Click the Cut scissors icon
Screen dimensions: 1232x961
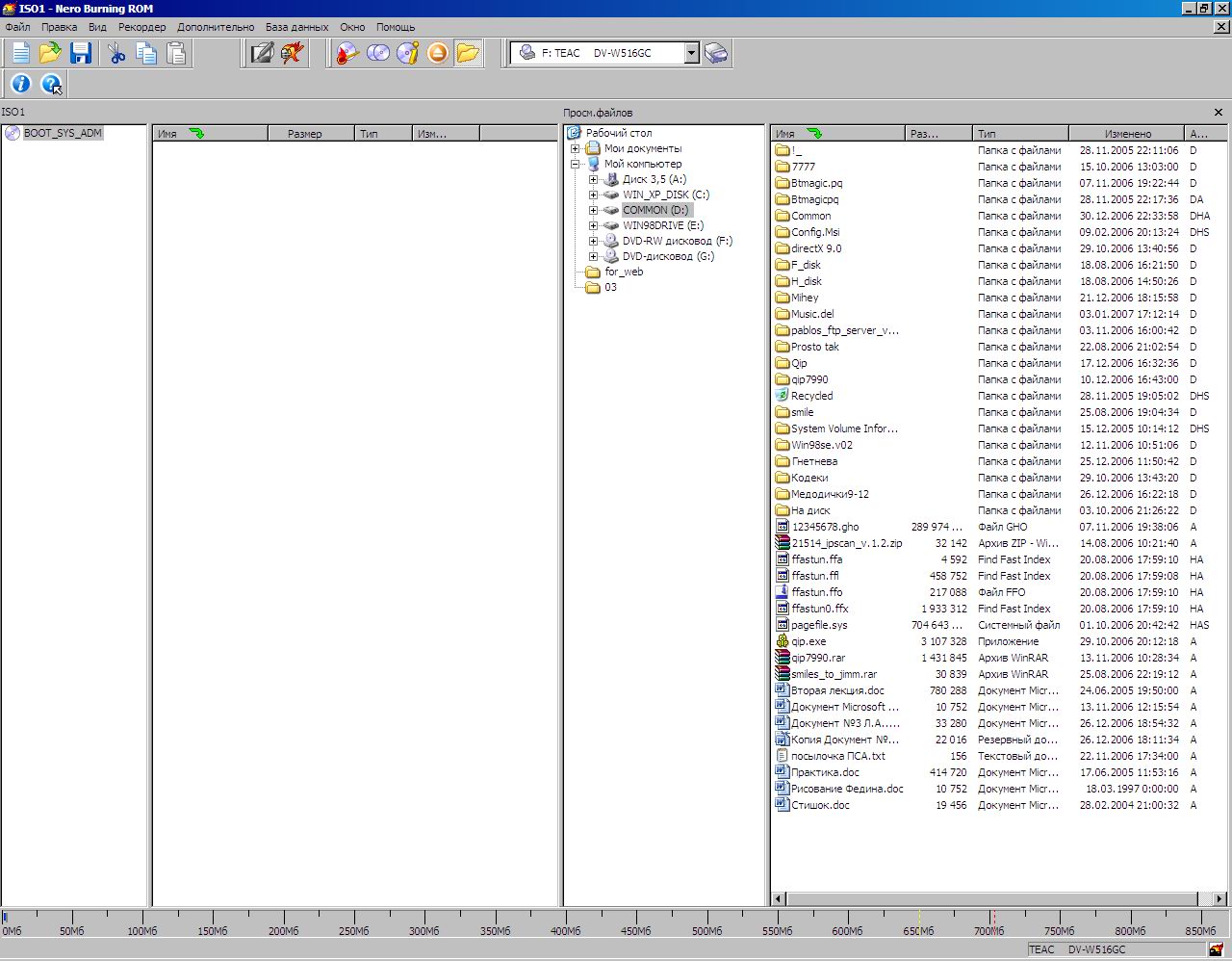116,53
